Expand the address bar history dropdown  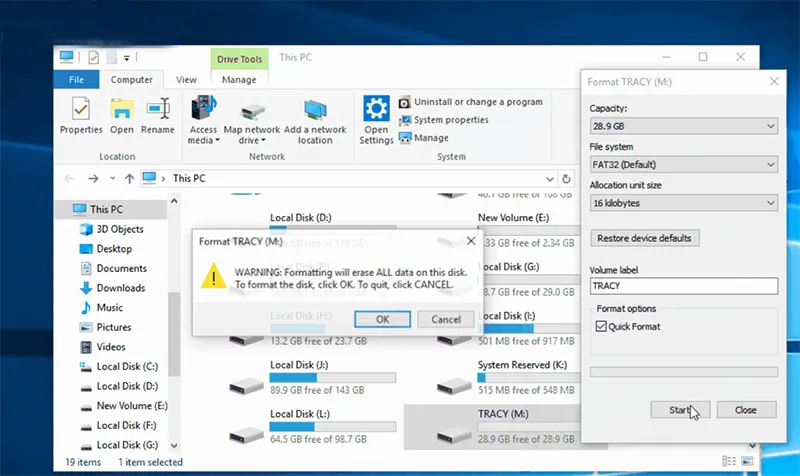pos(549,179)
